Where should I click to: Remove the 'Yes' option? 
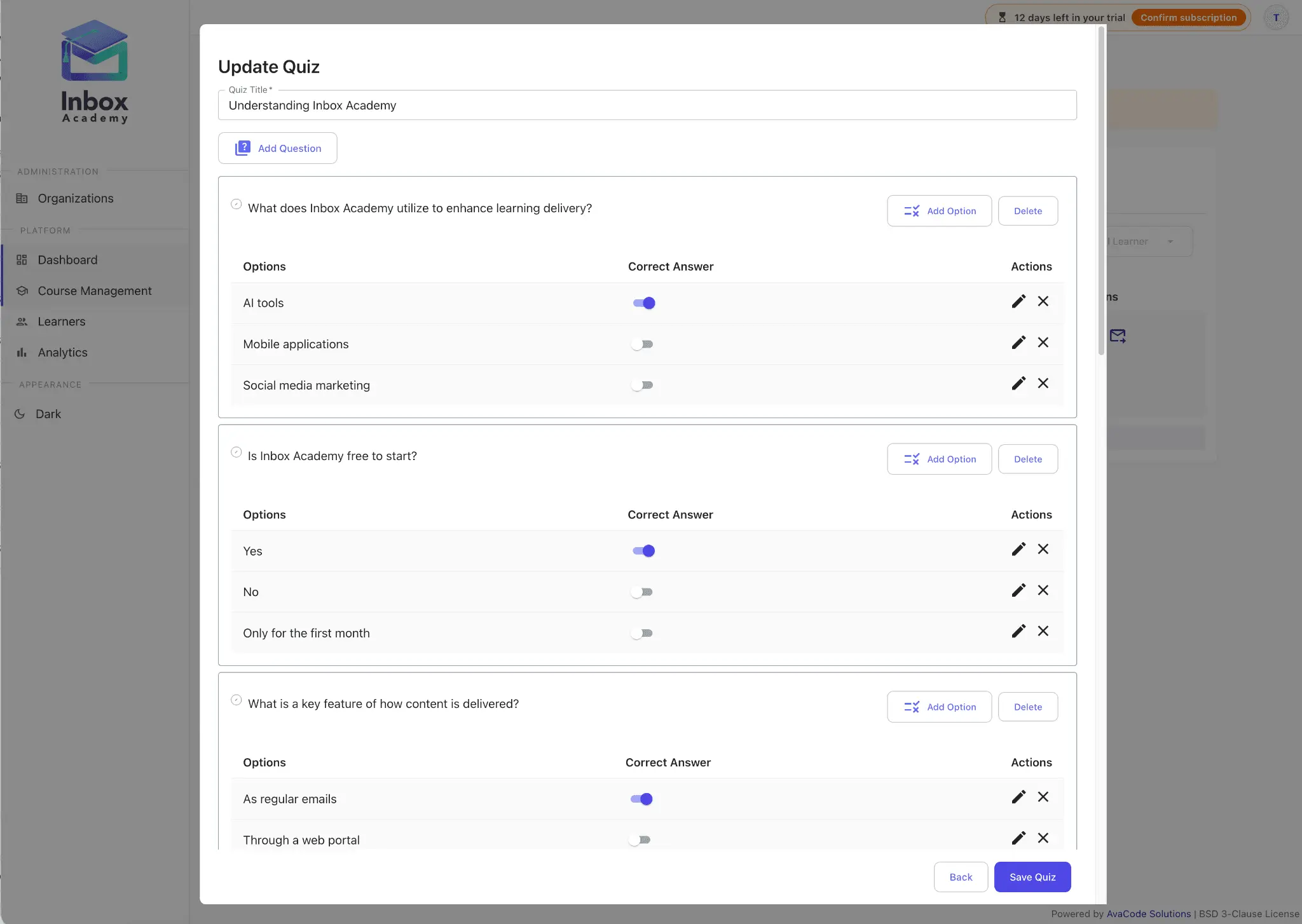tap(1043, 549)
